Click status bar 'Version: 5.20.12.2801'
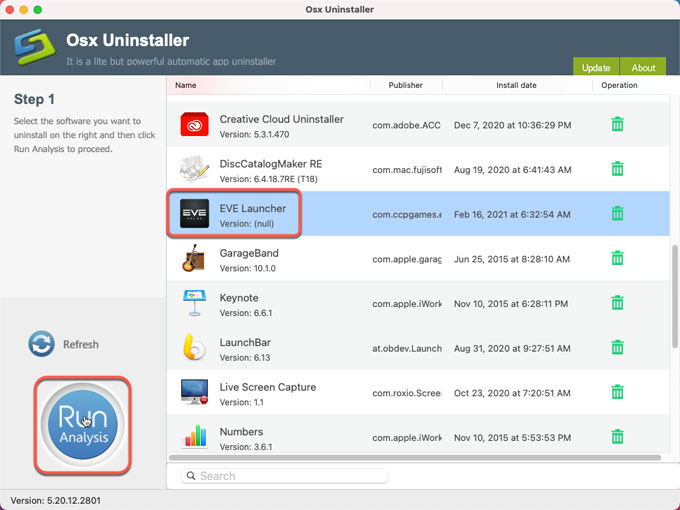Viewport: 680px width, 510px height. (x=56, y=500)
